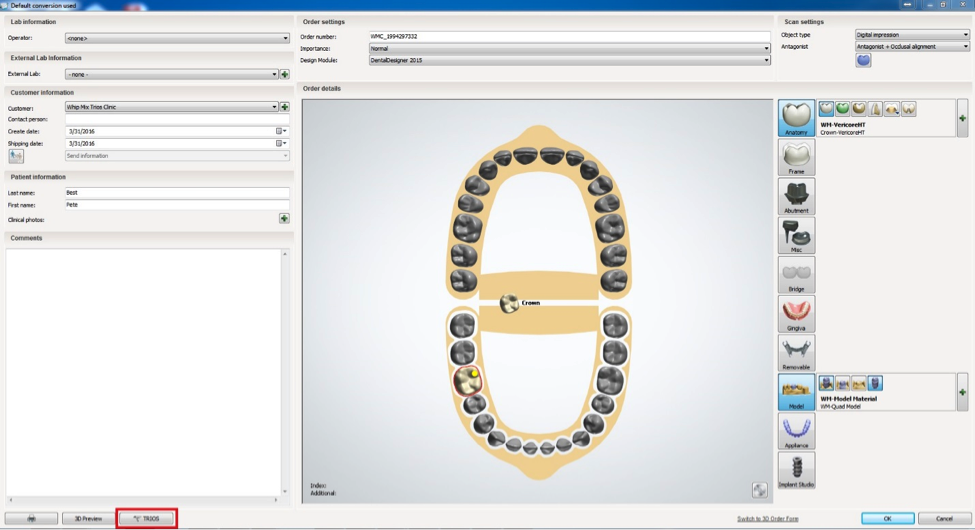The image size is (975, 530).
Task: Click the blue color swatch under Antagonist
Action: [x=863, y=60]
